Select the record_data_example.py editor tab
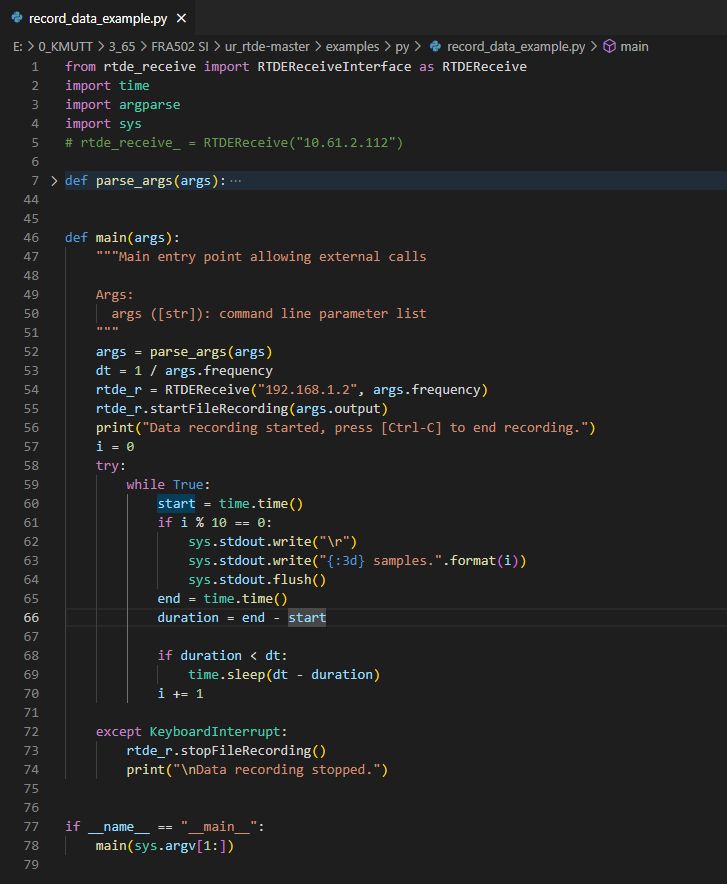This screenshot has width=727, height=884. tap(98, 18)
